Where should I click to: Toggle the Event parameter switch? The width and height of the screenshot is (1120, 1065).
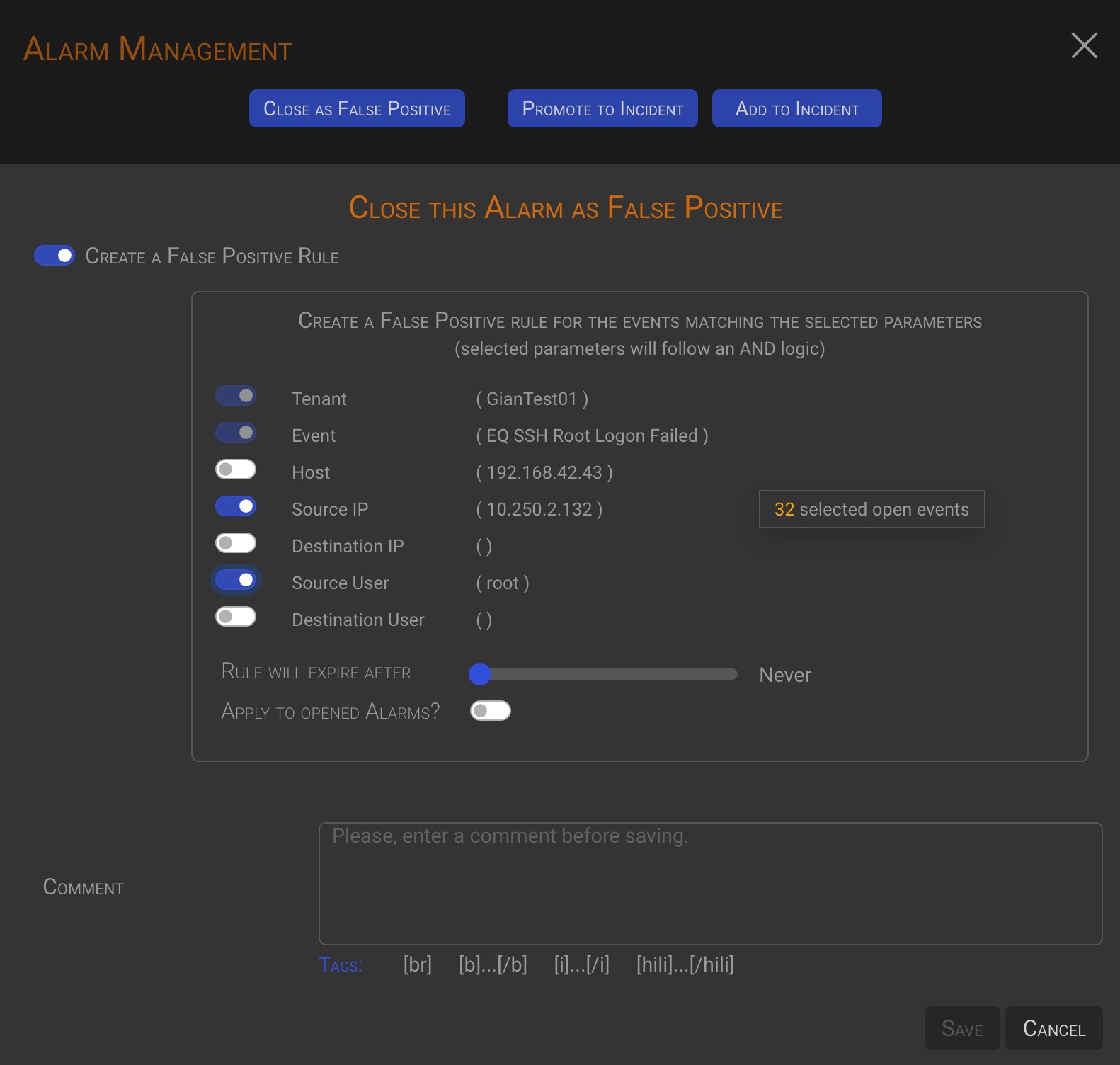click(236, 433)
